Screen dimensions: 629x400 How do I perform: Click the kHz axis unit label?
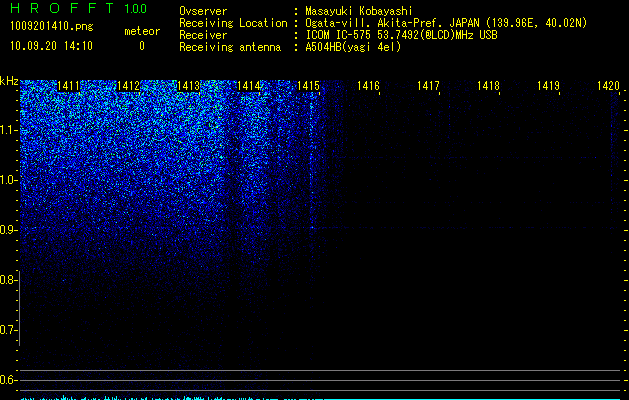coord(9,81)
